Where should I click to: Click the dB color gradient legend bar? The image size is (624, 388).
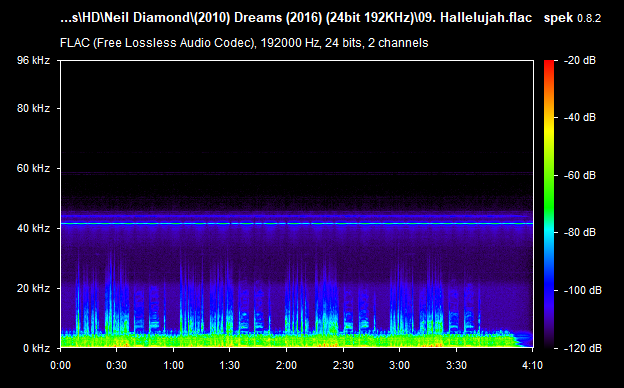click(x=549, y=204)
